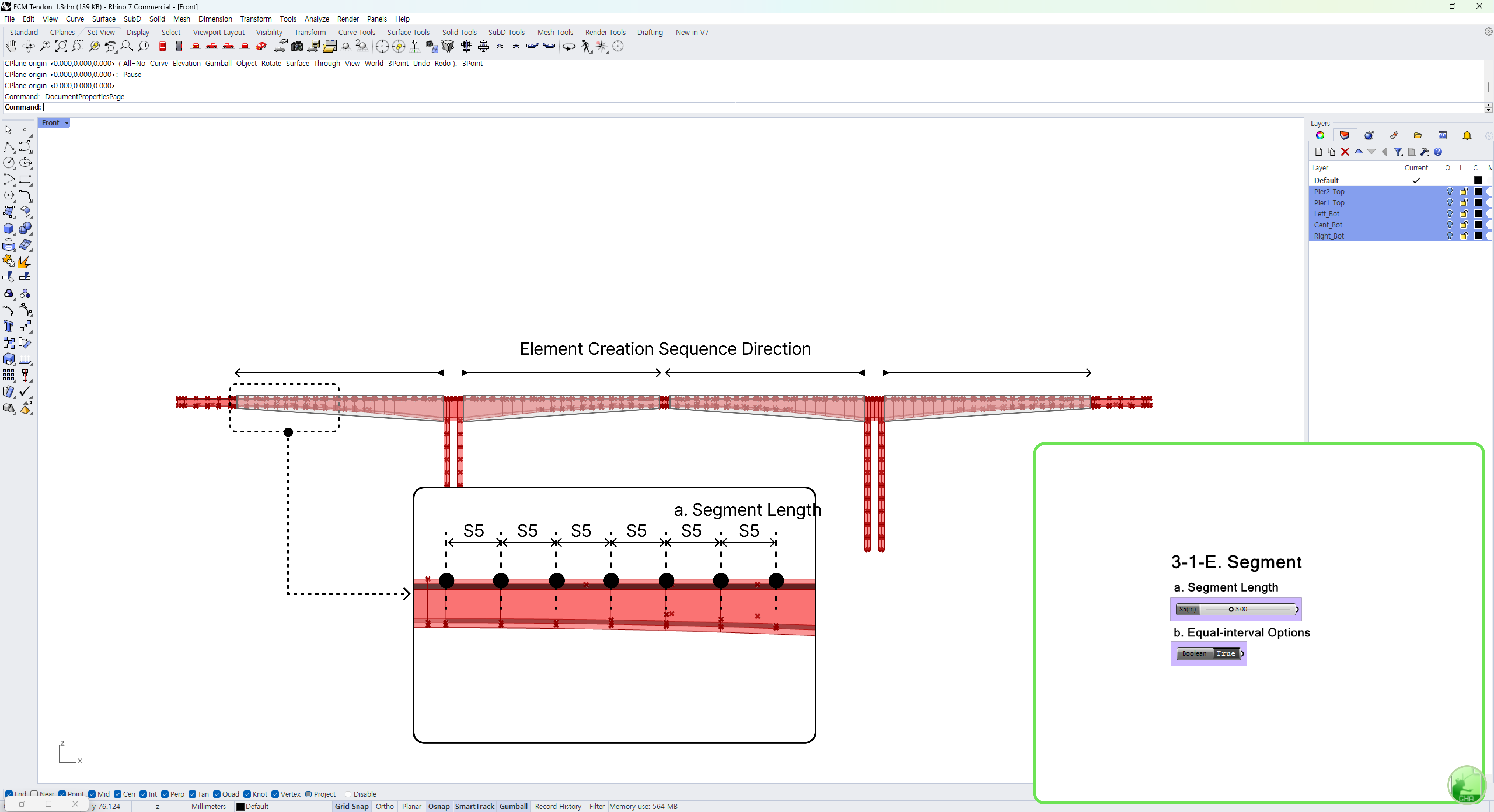Screen dimensions: 1494x812
Task: Open Properties color wheel panel tab
Action: (1320, 136)
